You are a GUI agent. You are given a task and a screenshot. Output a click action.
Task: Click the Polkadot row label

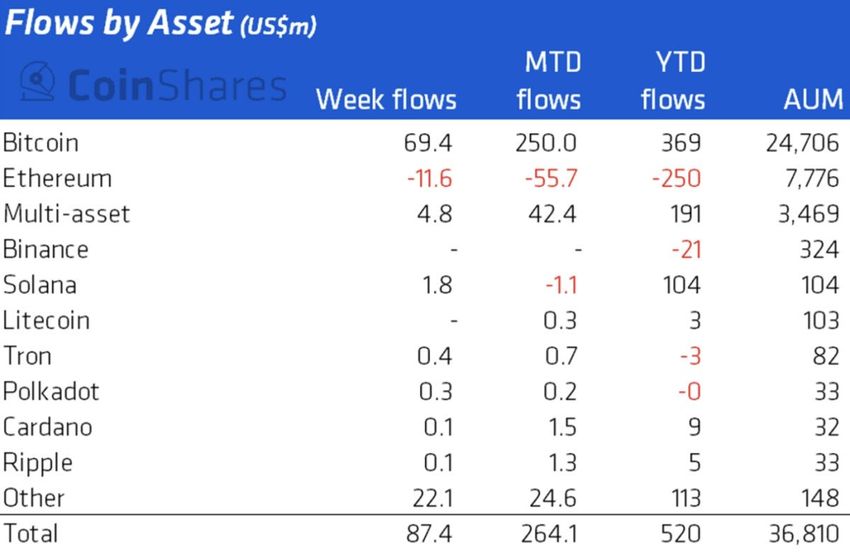coord(51,391)
